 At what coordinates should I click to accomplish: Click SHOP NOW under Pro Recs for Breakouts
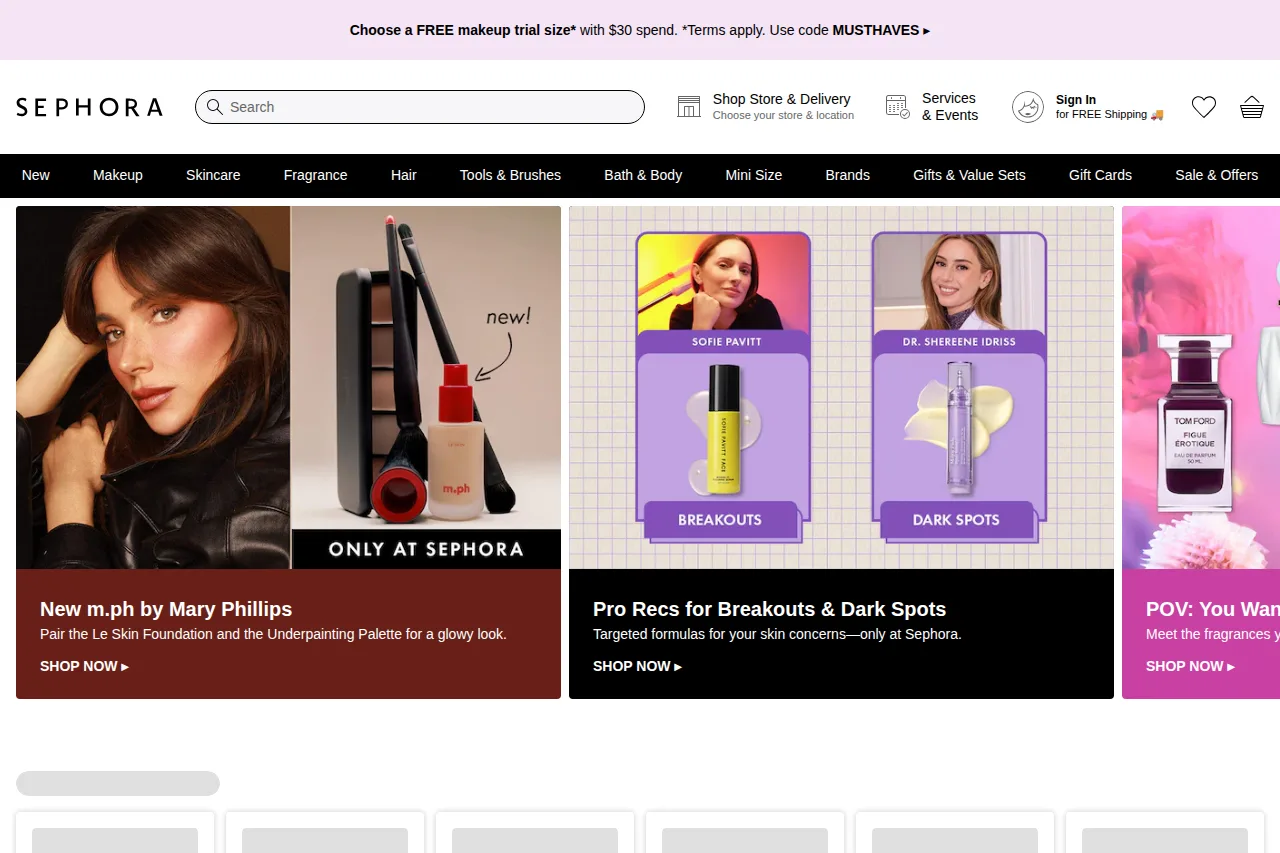click(637, 666)
